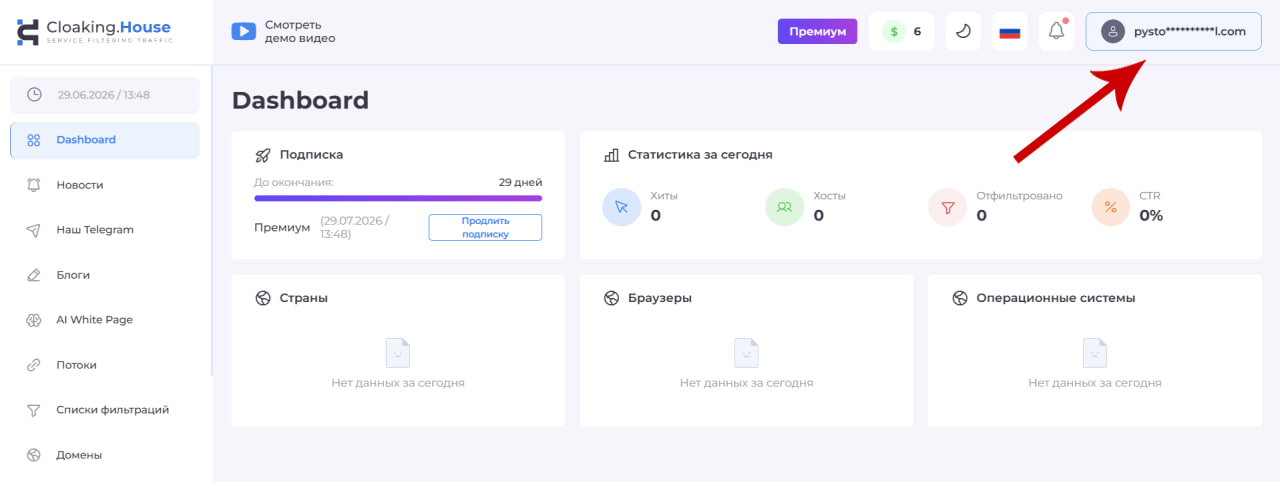Click the Премиум button in header

point(817,31)
